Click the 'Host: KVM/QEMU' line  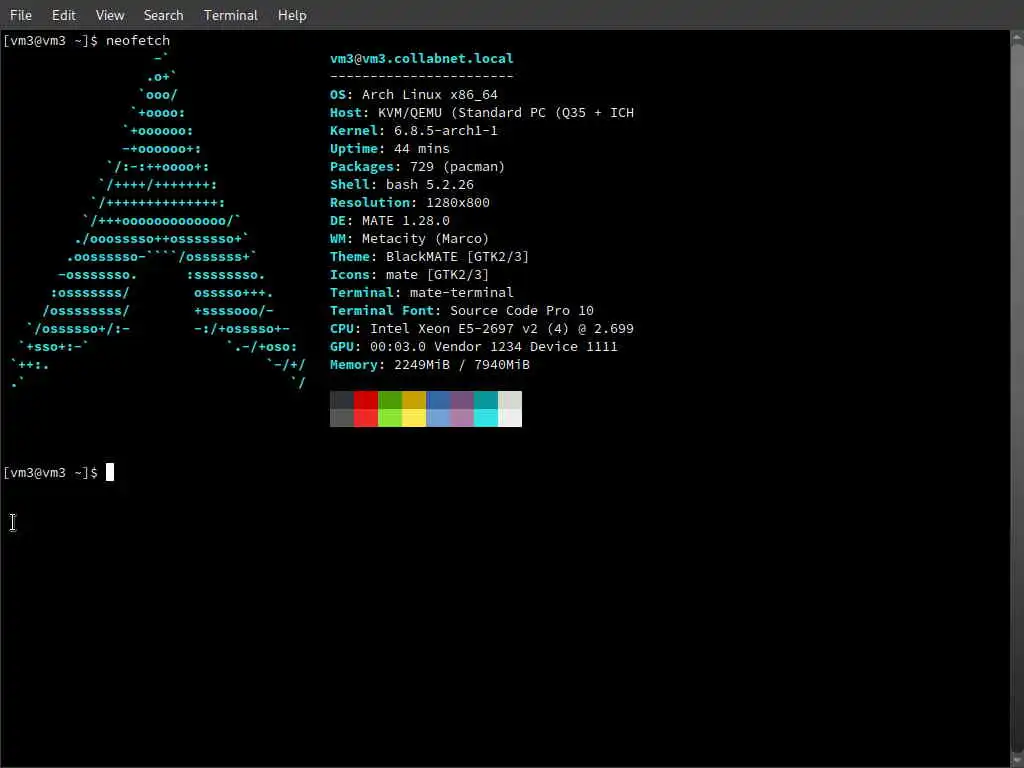tap(482, 112)
